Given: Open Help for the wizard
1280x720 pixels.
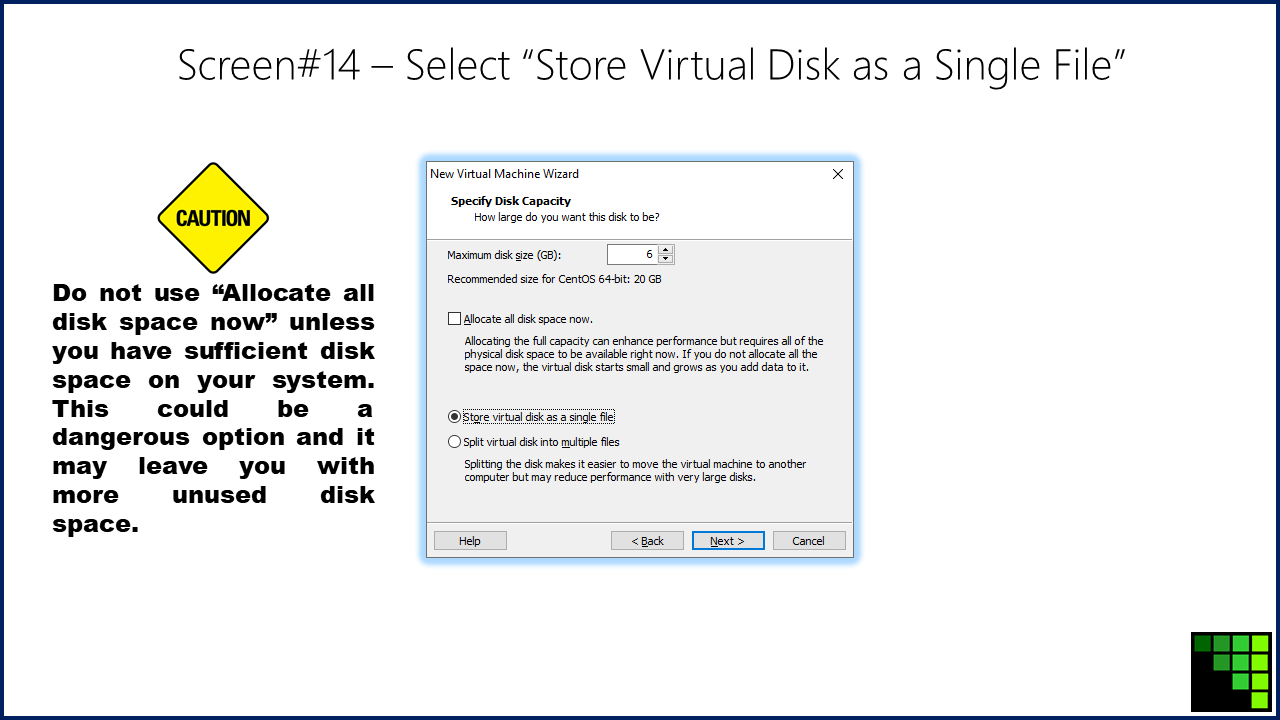Looking at the screenshot, I should 469,540.
